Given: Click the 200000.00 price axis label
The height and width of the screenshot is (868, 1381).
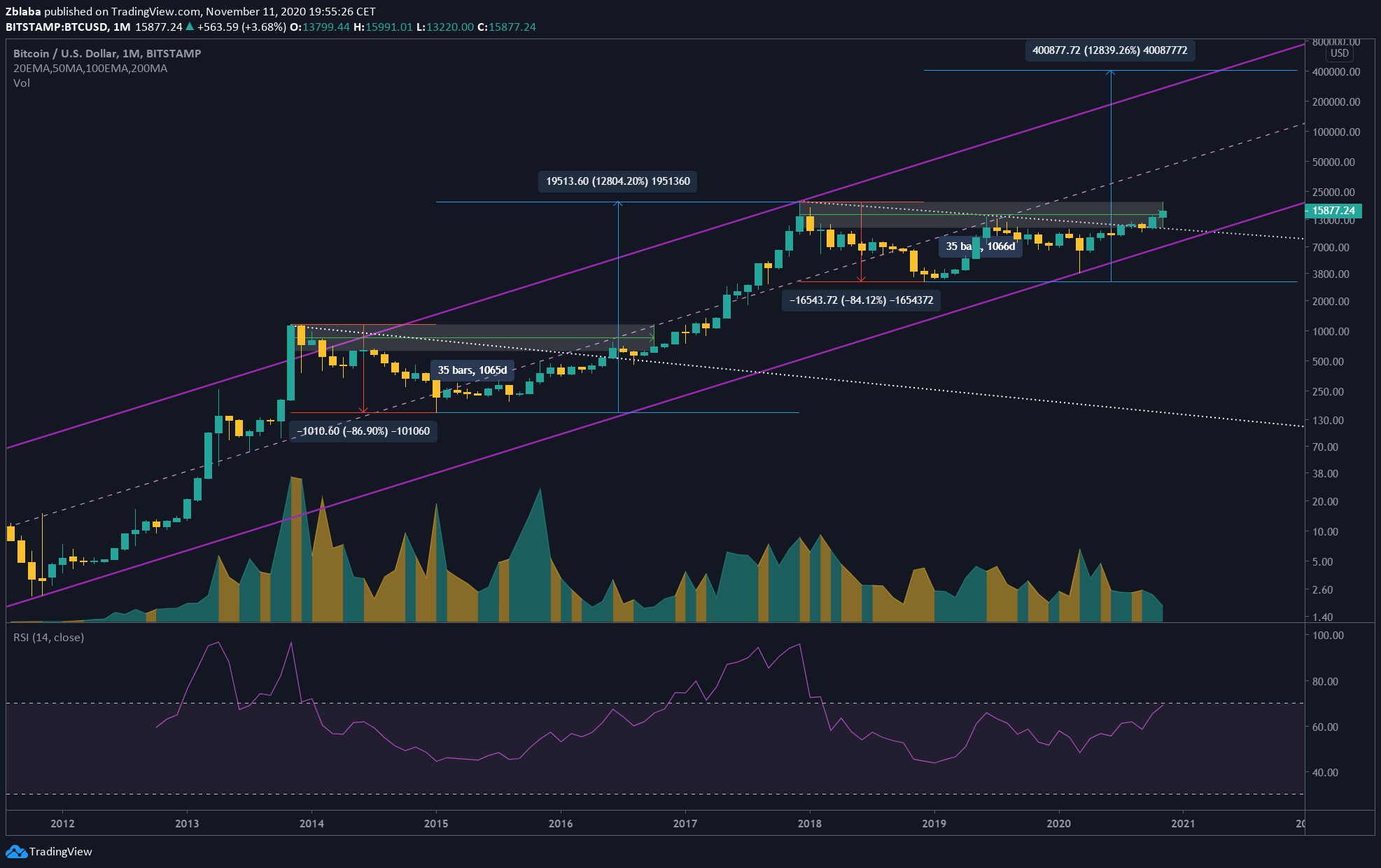Looking at the screenshot, I should [x=1336, y=102].
